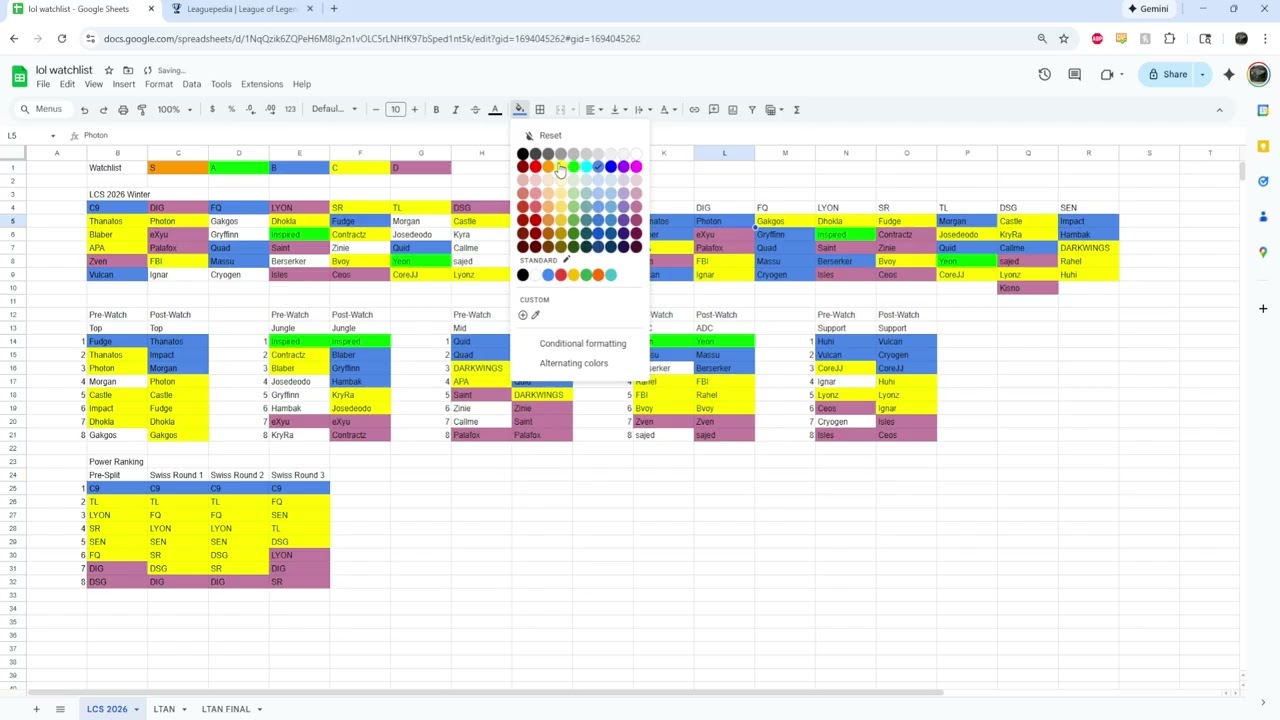Open the File menu

(43, 84)
